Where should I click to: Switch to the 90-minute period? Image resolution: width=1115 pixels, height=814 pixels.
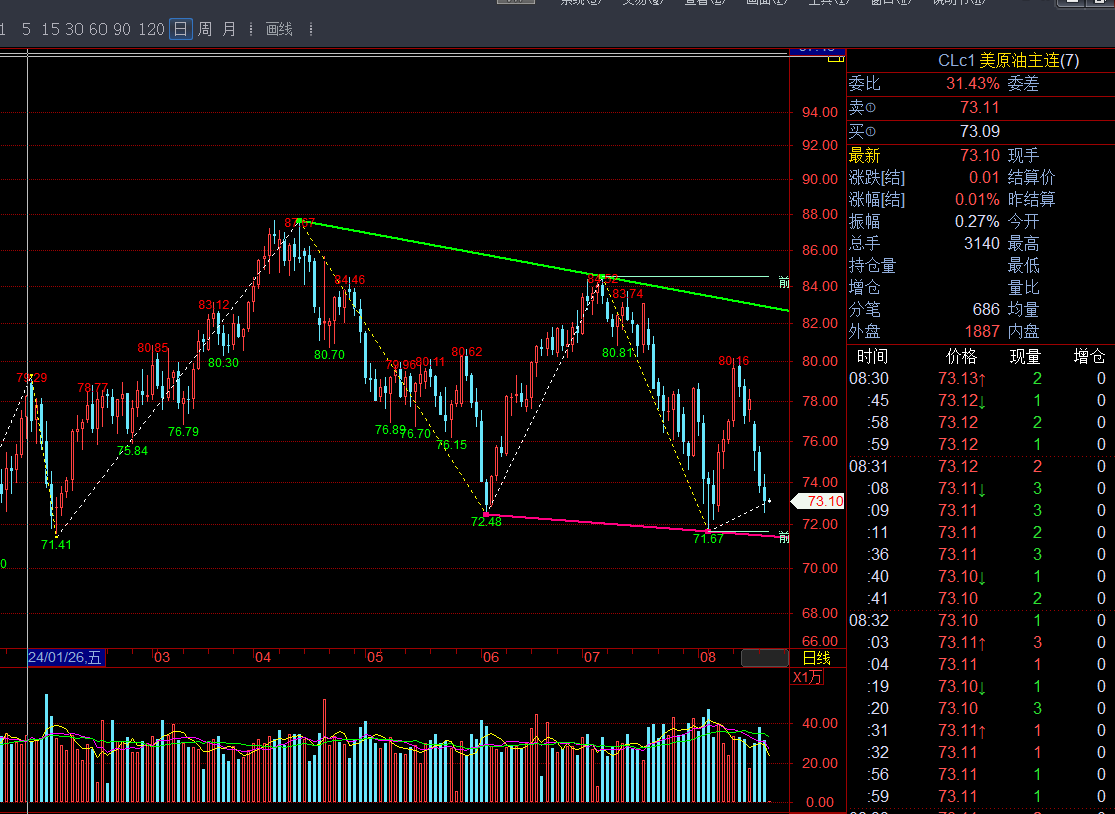(122, 29)
